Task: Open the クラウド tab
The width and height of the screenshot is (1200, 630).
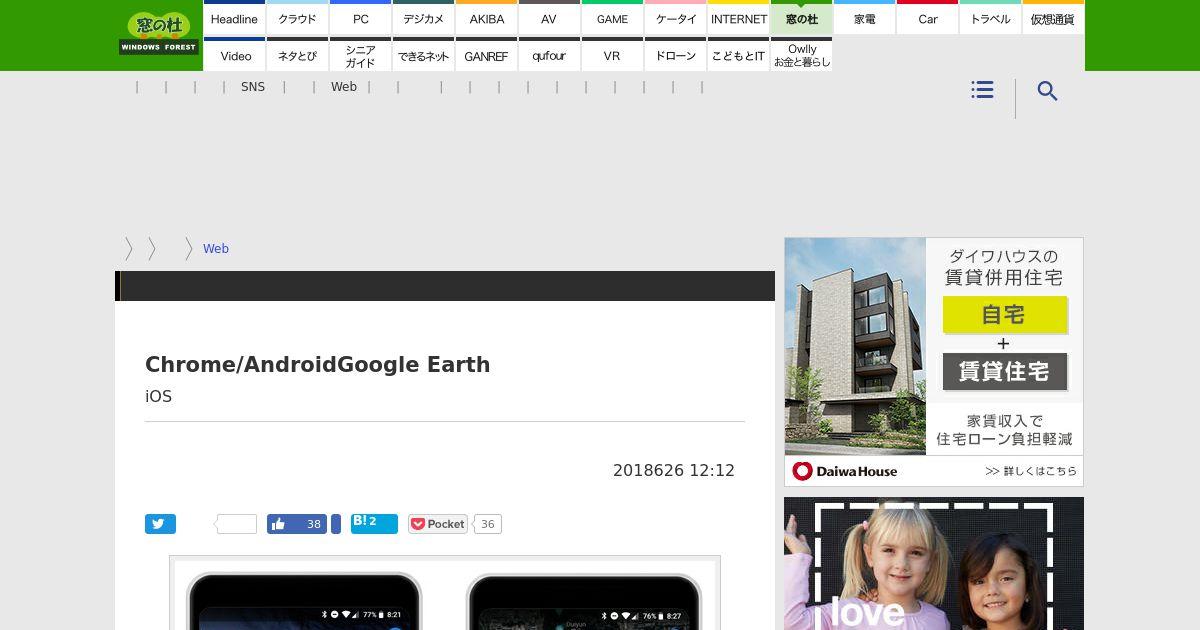Action: click(x=297, y=19)
